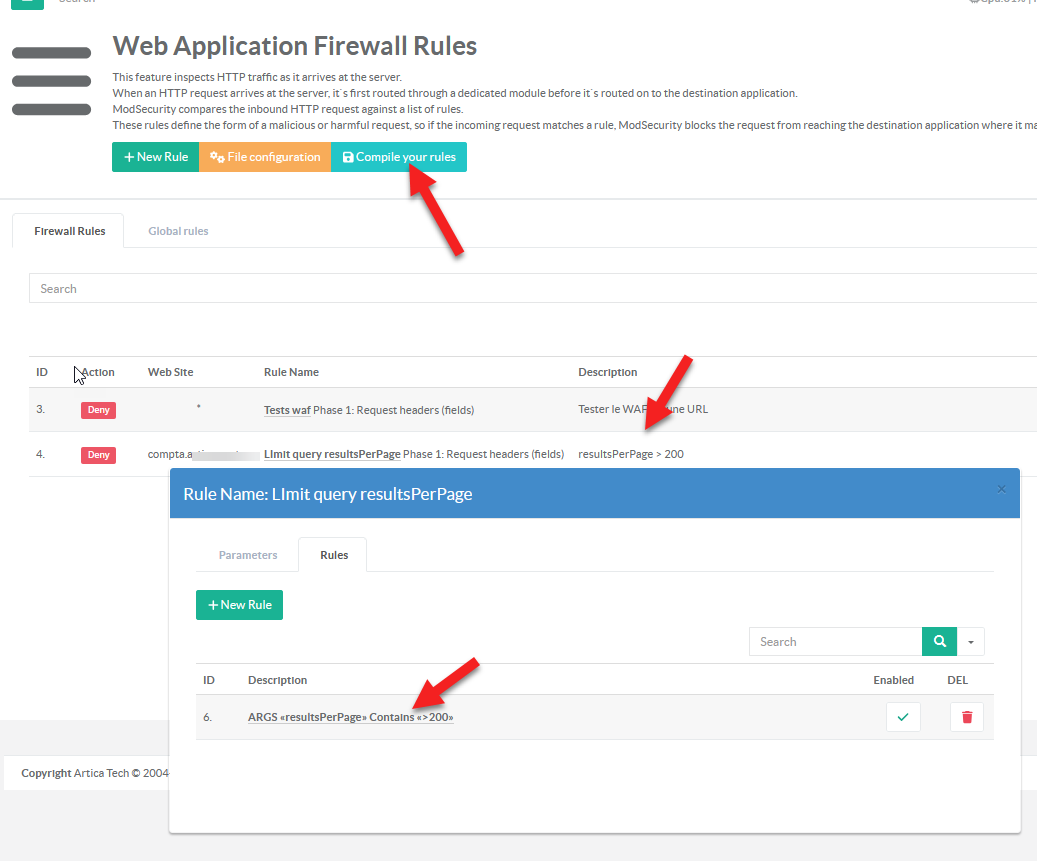Switch to the Global rules tab
This screenshot has height=861, width=1037.
(x=178, y=231)
